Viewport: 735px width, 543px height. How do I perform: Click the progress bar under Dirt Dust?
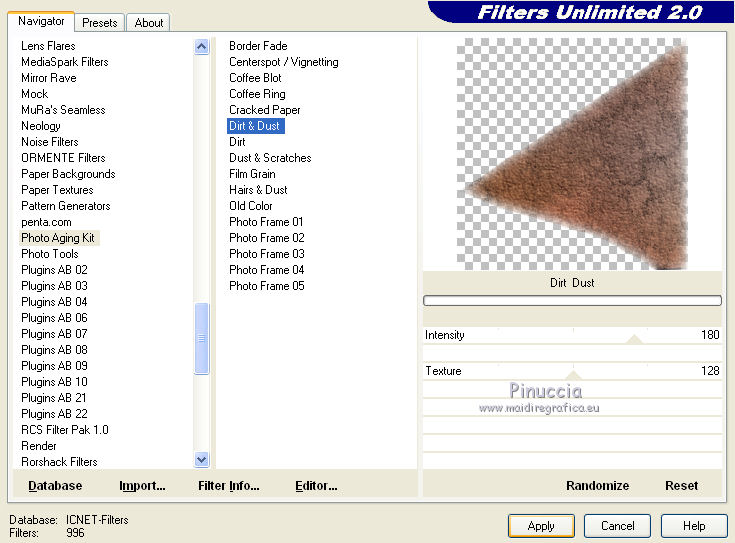[x=572, y=301]
